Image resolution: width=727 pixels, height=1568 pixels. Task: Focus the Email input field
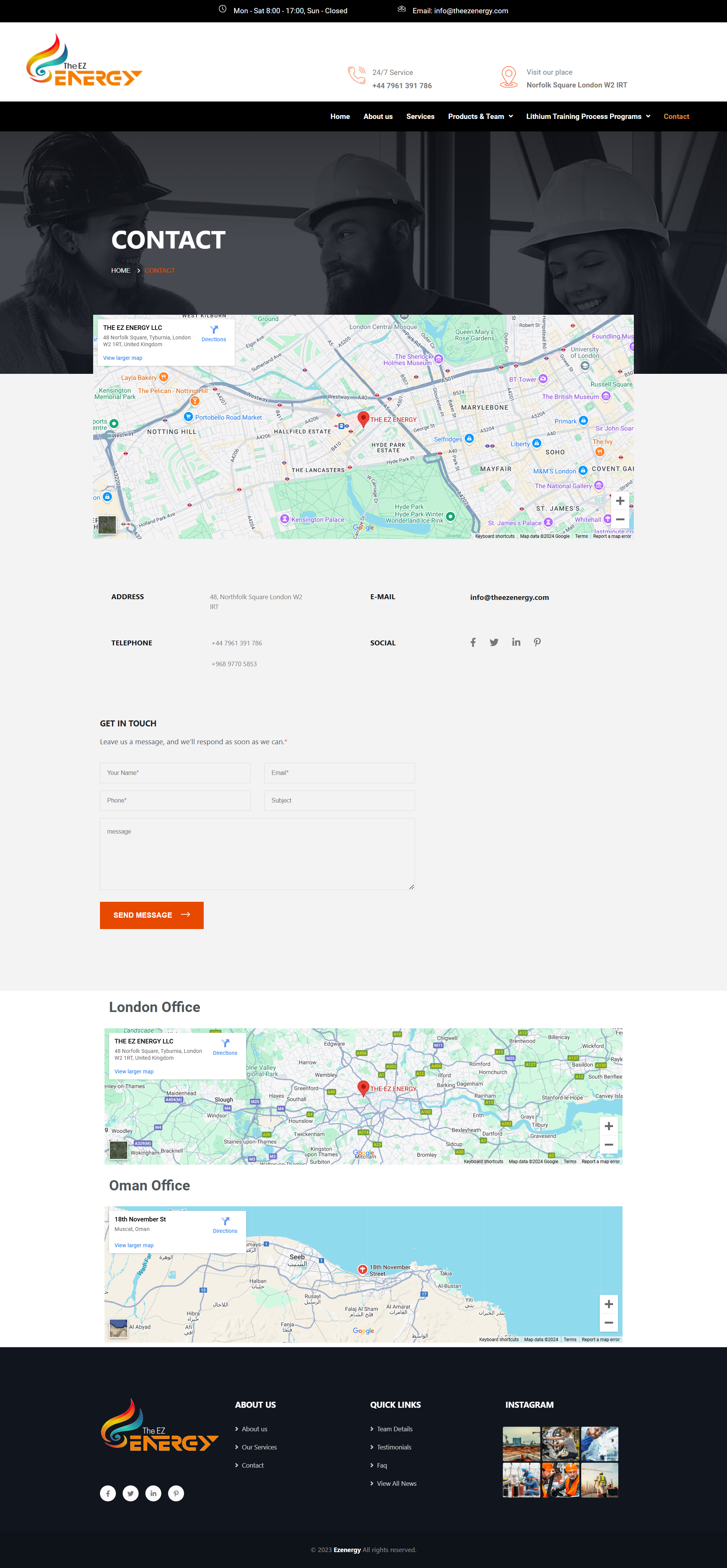[x=340, y=773]
